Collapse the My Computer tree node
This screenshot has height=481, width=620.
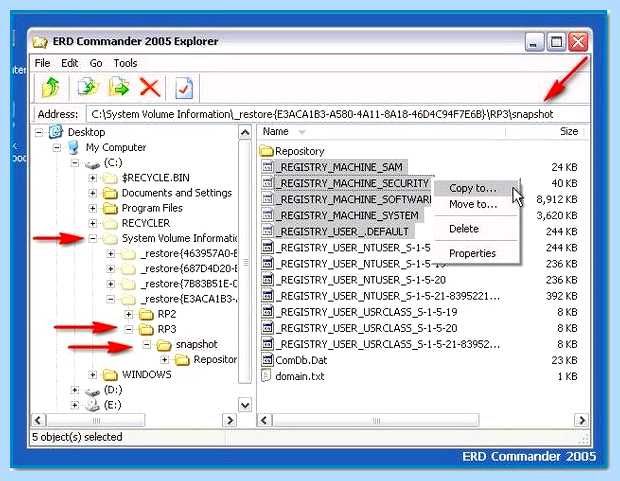(x=57, y=148)
